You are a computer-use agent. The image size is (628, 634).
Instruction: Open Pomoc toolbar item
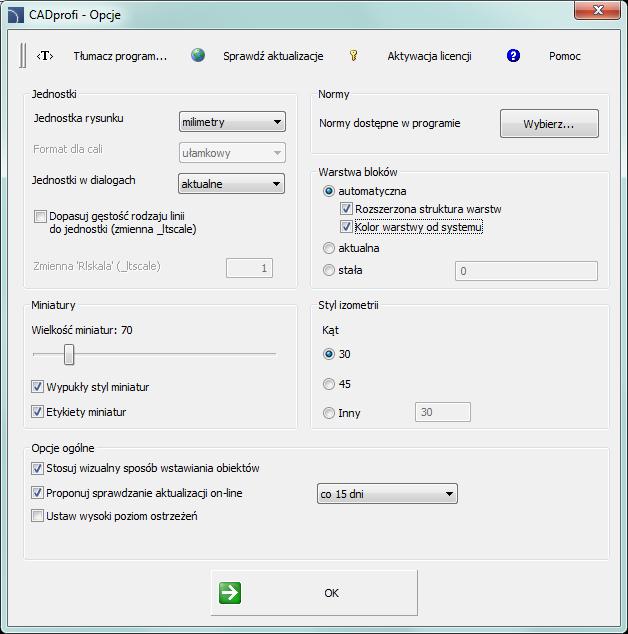pyautogui.click(x=565, y=56)
